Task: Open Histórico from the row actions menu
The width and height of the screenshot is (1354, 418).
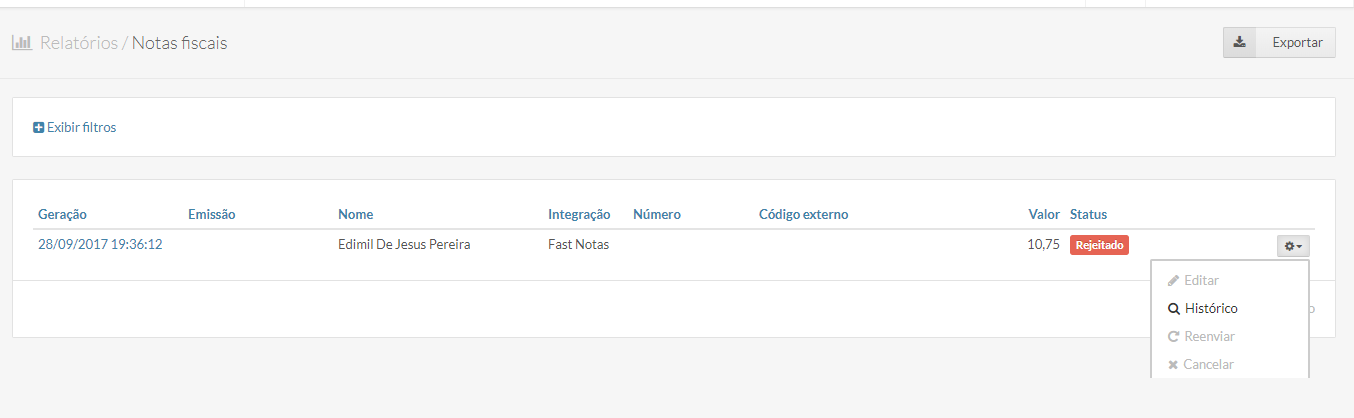Action: pyautogui.click(x=1211, y=309)
